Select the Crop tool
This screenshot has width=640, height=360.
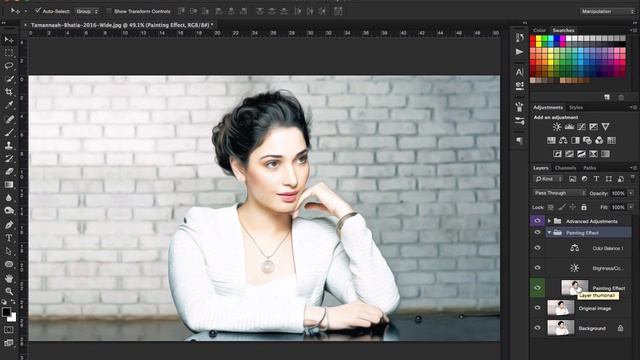pyautogui.click(x=9, y=92)
